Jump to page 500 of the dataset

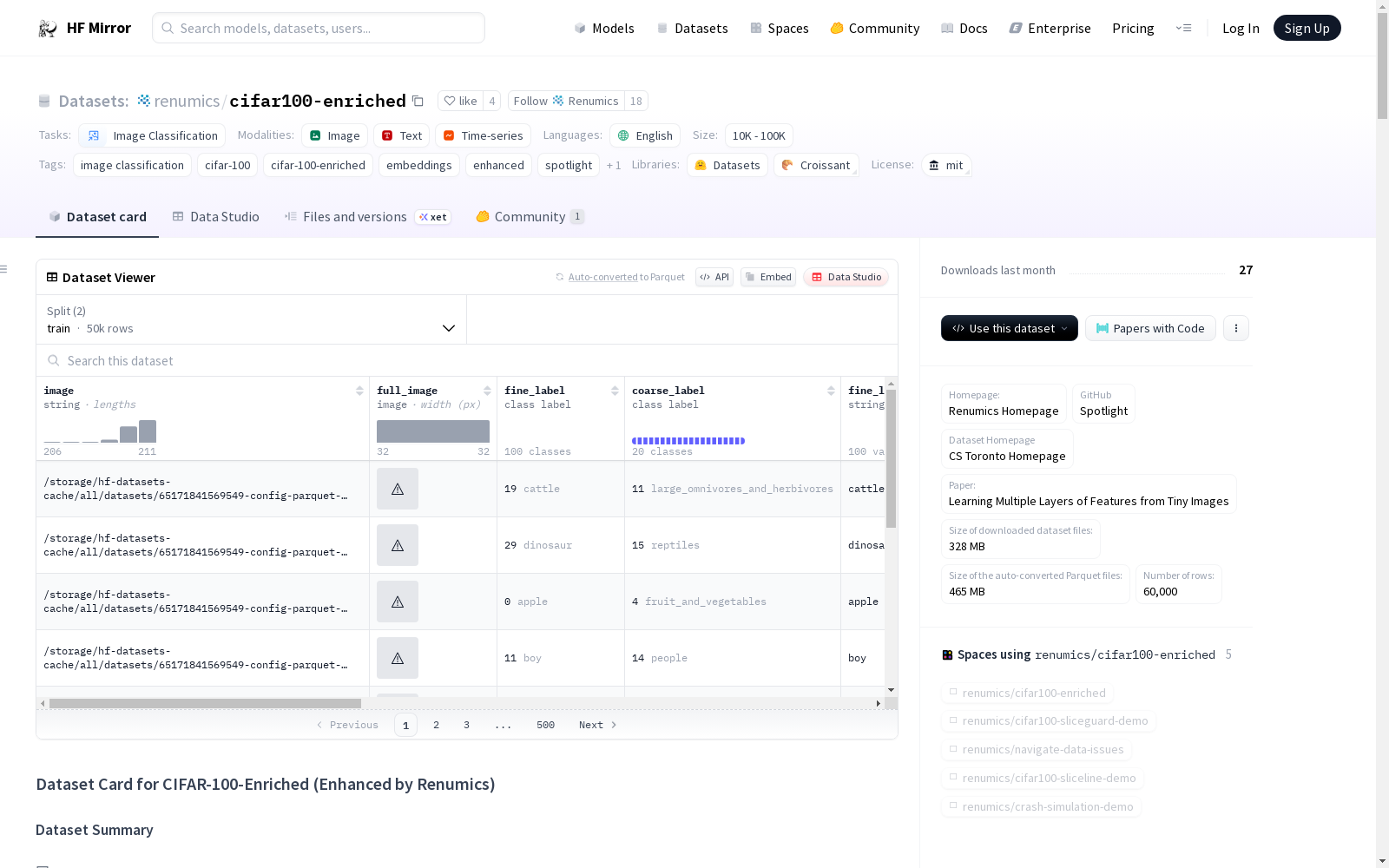pos(545,725)
